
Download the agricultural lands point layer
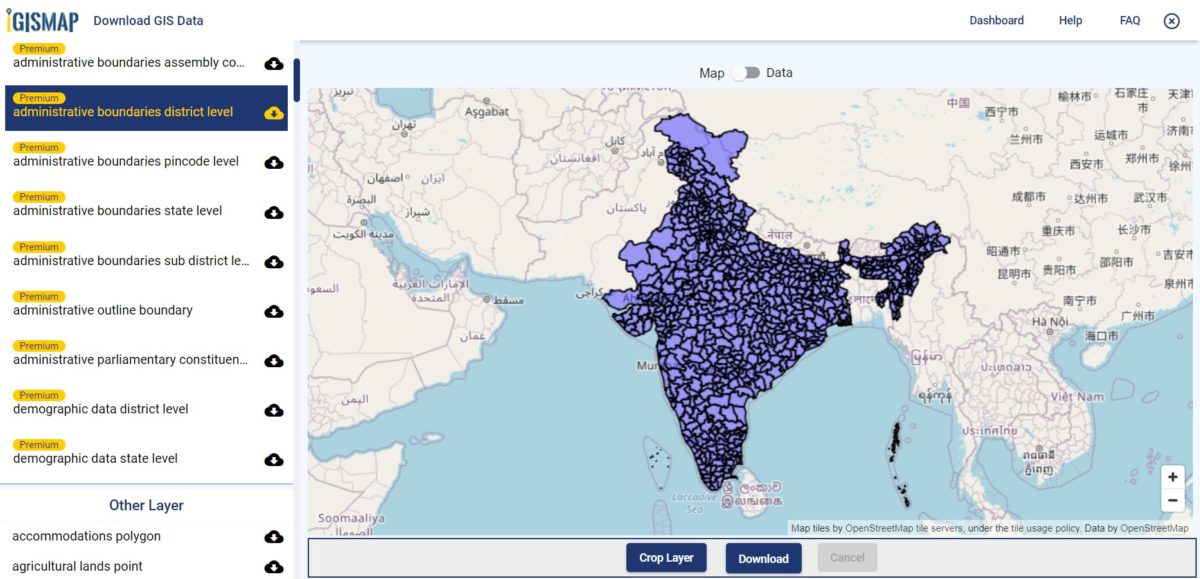pyautogui.click(x=274, y=565)
